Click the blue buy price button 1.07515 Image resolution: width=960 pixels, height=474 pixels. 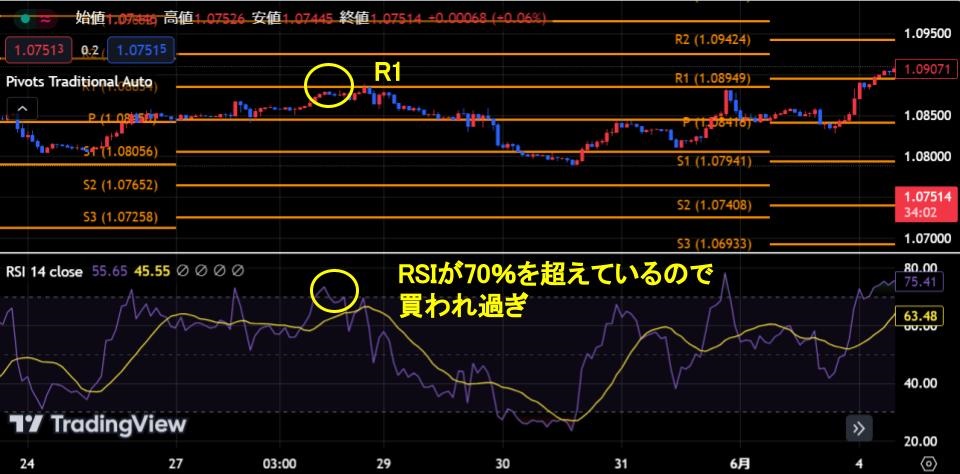[x=141, y=50]
